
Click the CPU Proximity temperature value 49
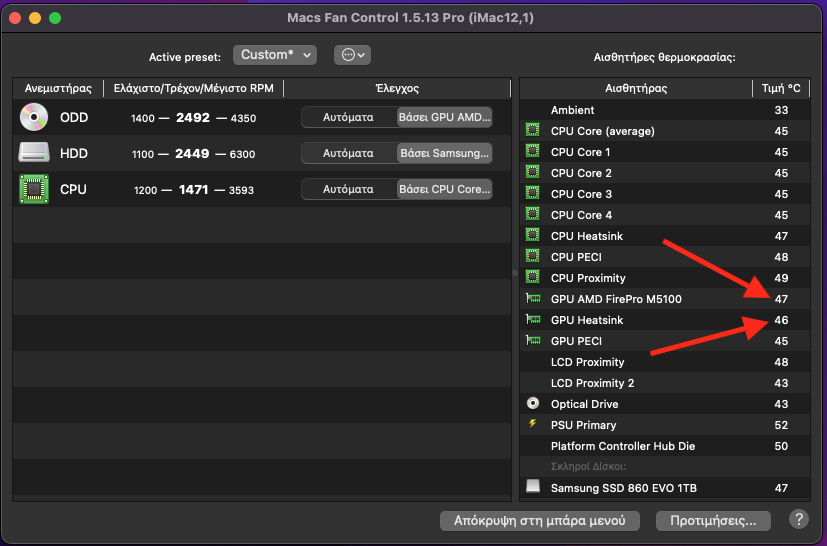click(x=781, y=277)
